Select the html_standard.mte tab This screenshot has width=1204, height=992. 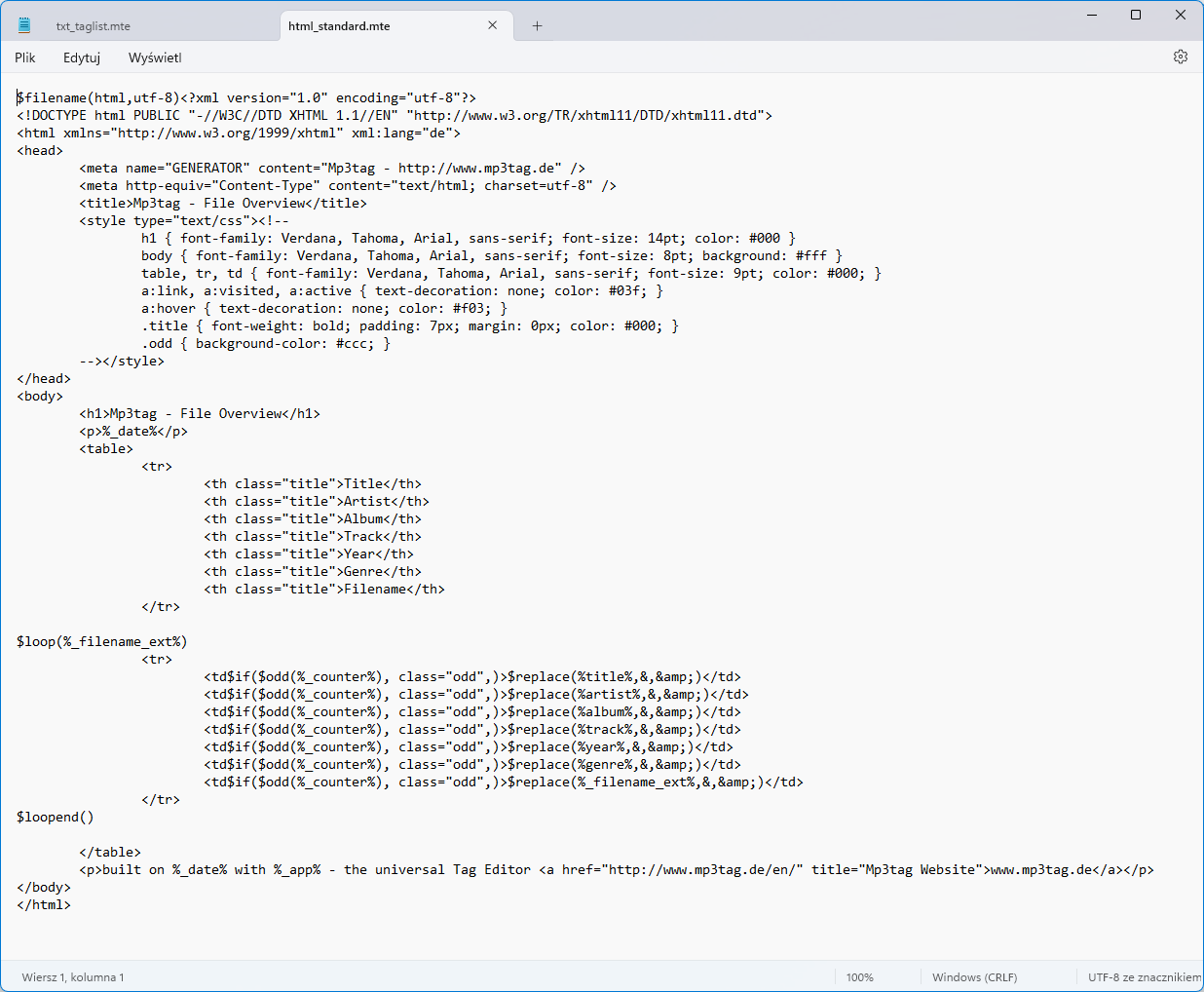(x=339, y=26)
